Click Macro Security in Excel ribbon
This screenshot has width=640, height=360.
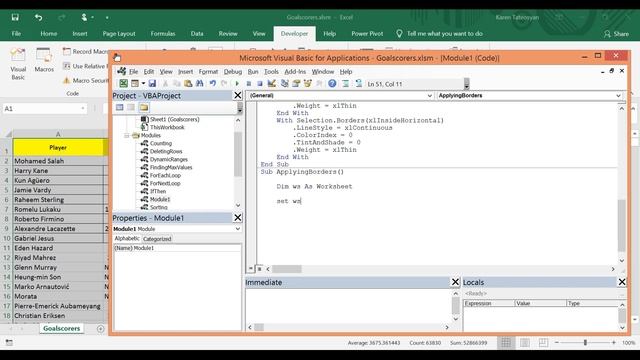[x=85, y=80]
